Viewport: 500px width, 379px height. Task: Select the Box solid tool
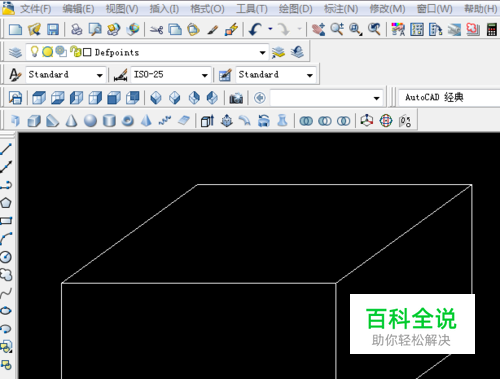click(34, 121)
